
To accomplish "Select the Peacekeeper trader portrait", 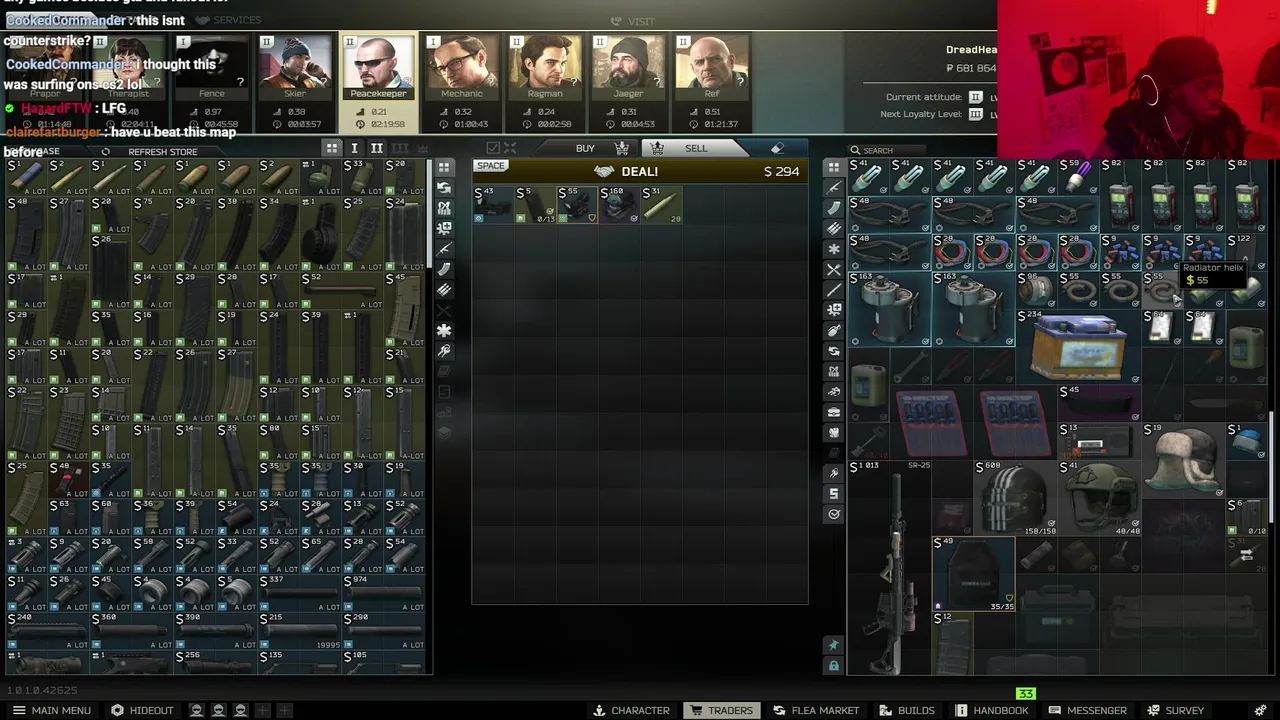I will click(x=378, y=68).
